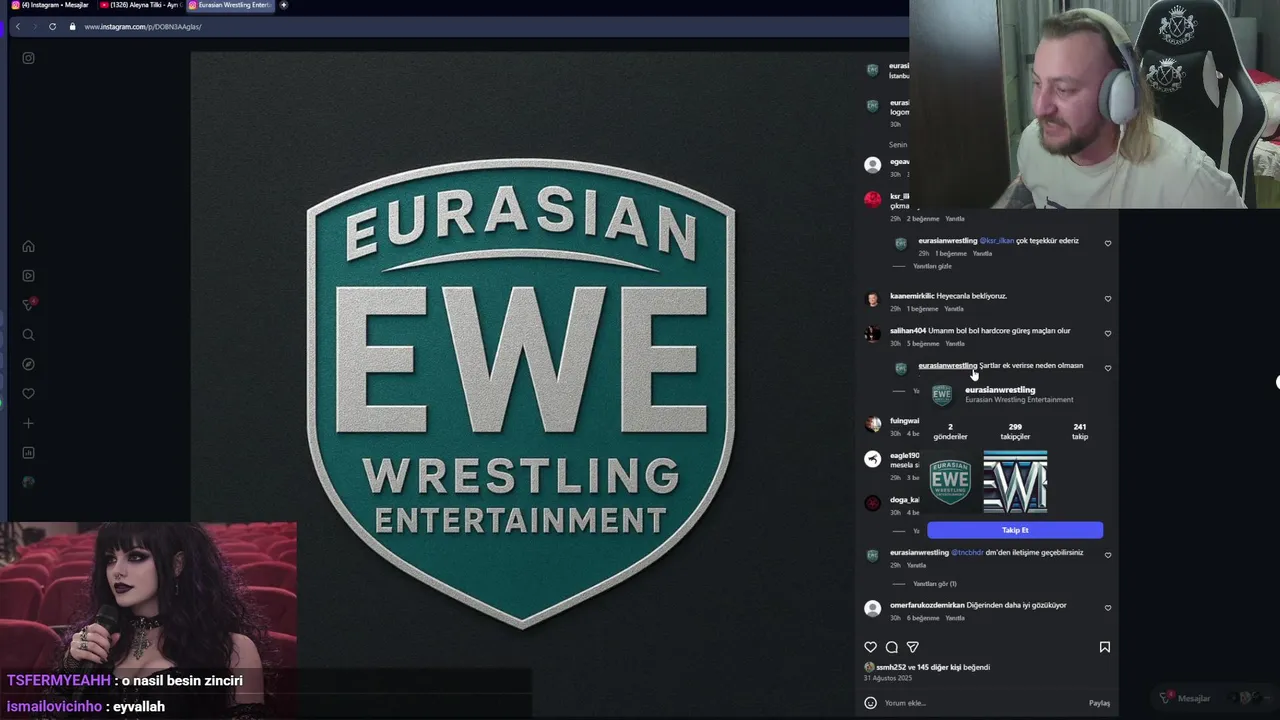Image resolution: width=1280 pixels, height=720 pixels.
Task: Like the 'çok teşekkür ederiz' reply
Action: (x=1108, y=243)
